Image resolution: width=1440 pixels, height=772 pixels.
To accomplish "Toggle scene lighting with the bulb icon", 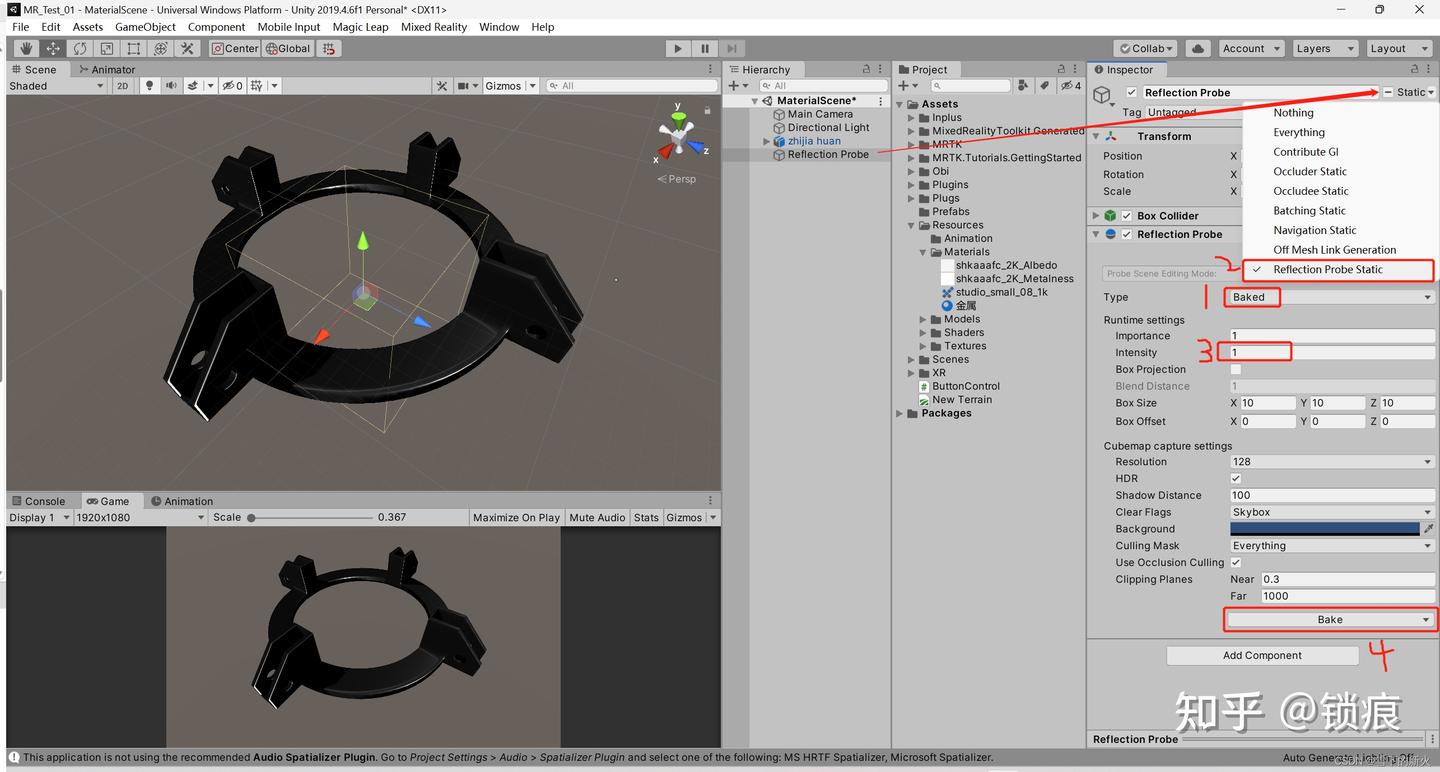I will pyautogui.click(x=150, y=86).
